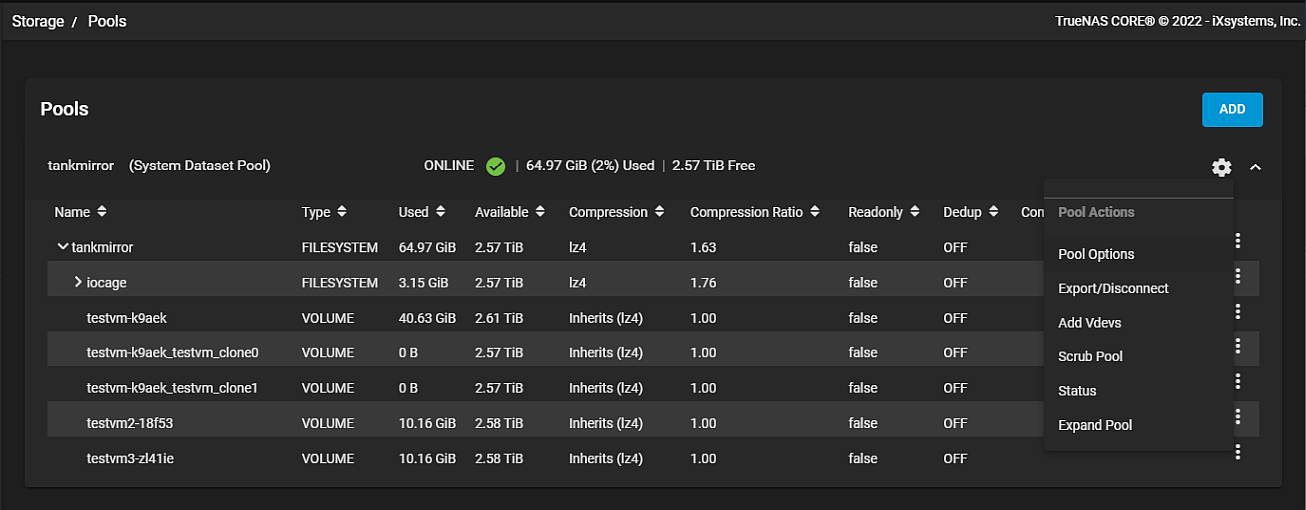Click the ADD pool button

pyautogui.click(x=1232, y=109)
